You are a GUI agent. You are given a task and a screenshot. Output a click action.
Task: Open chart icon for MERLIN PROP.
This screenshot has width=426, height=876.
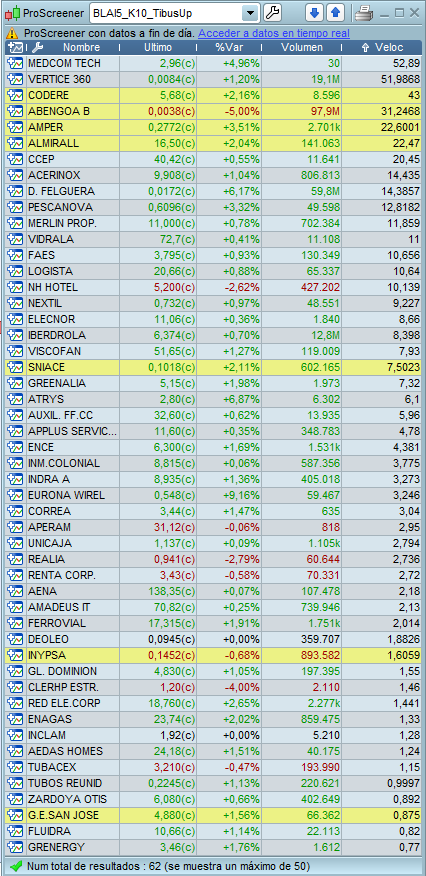(14, 223)
